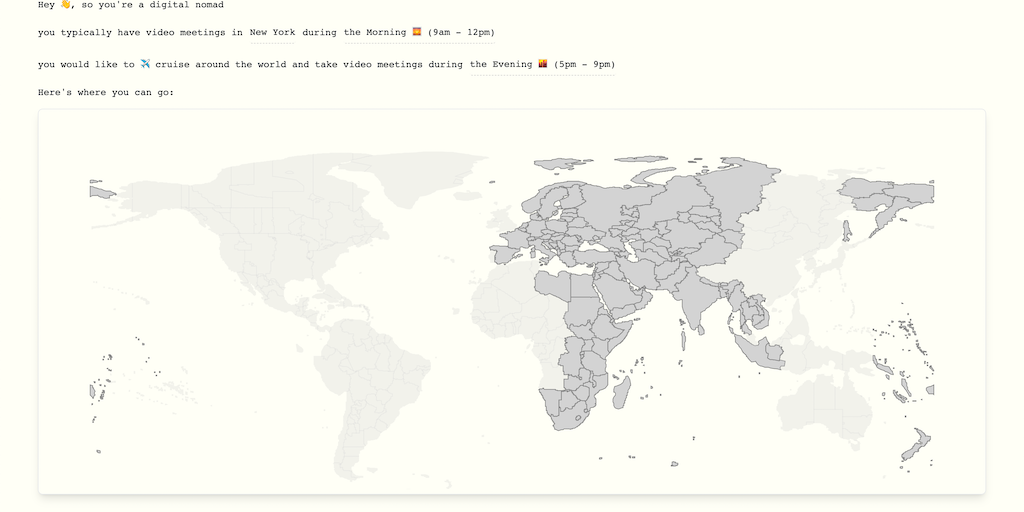Click Madagascar on the map

point(621,392)
